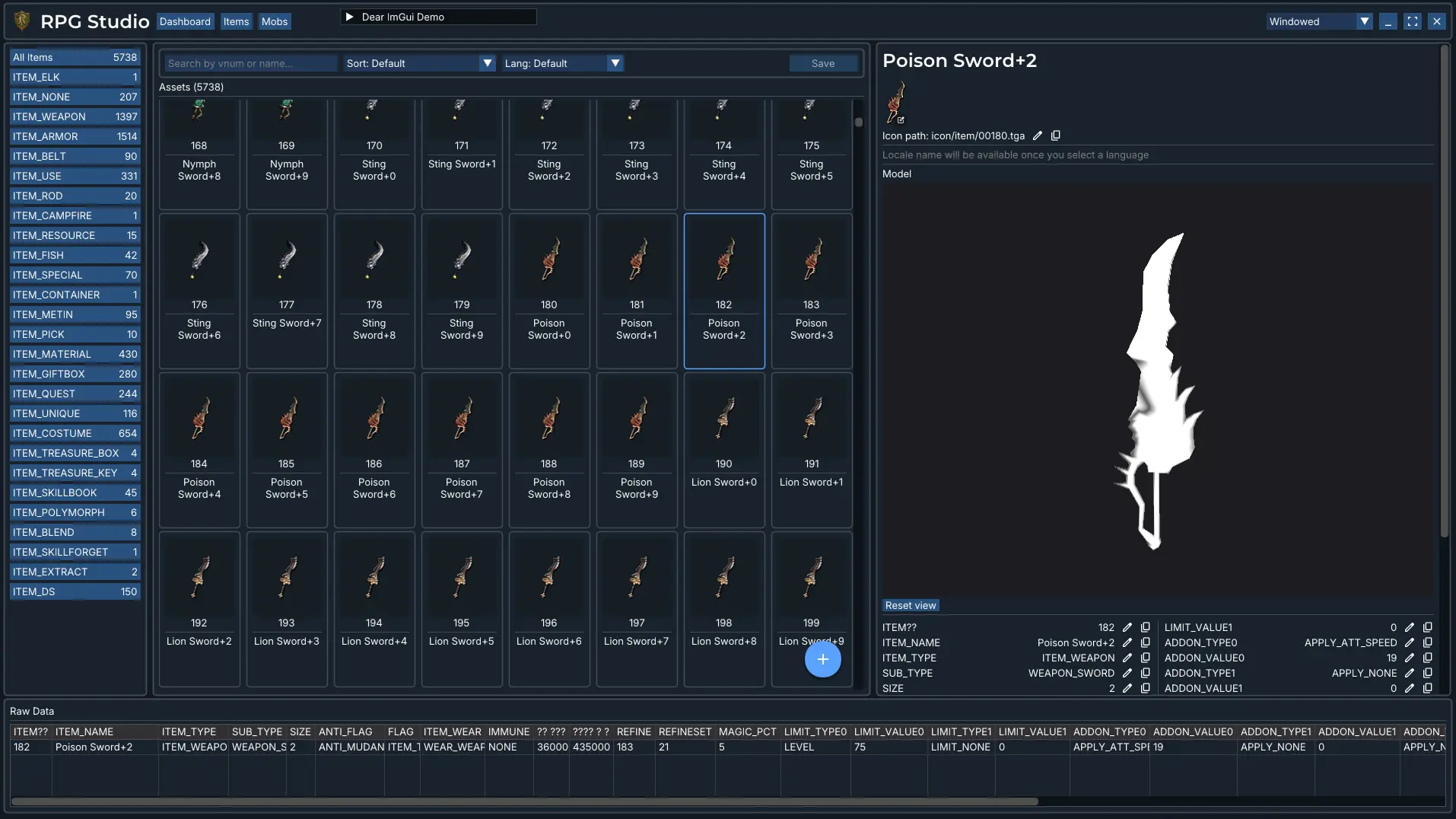The image size is (1456, 819).
Task: Switch to the Mobs tab
Action: pyautogui.click(x=275, y=21)
